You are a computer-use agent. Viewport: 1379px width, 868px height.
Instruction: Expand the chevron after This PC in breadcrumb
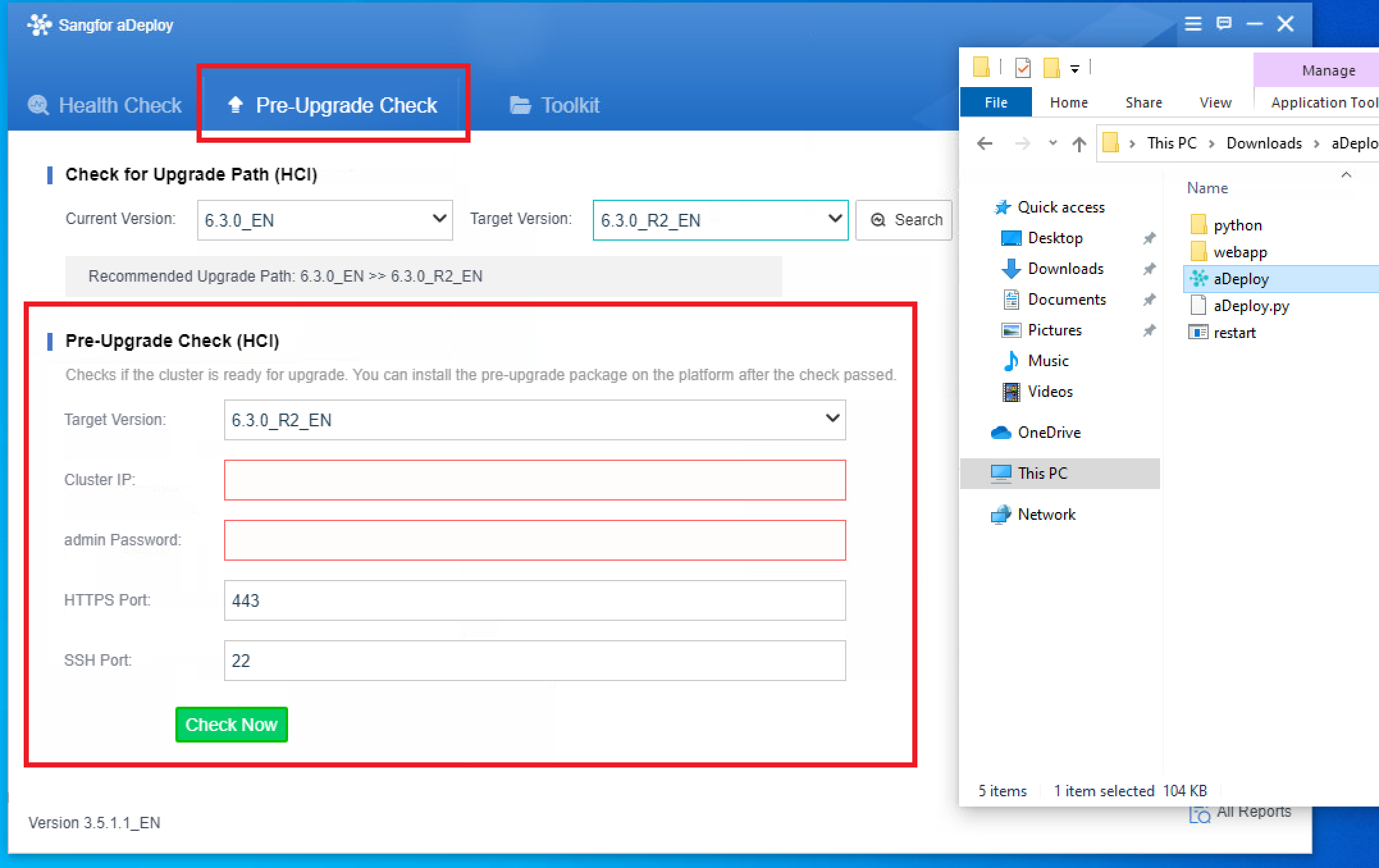(1211, 144)
